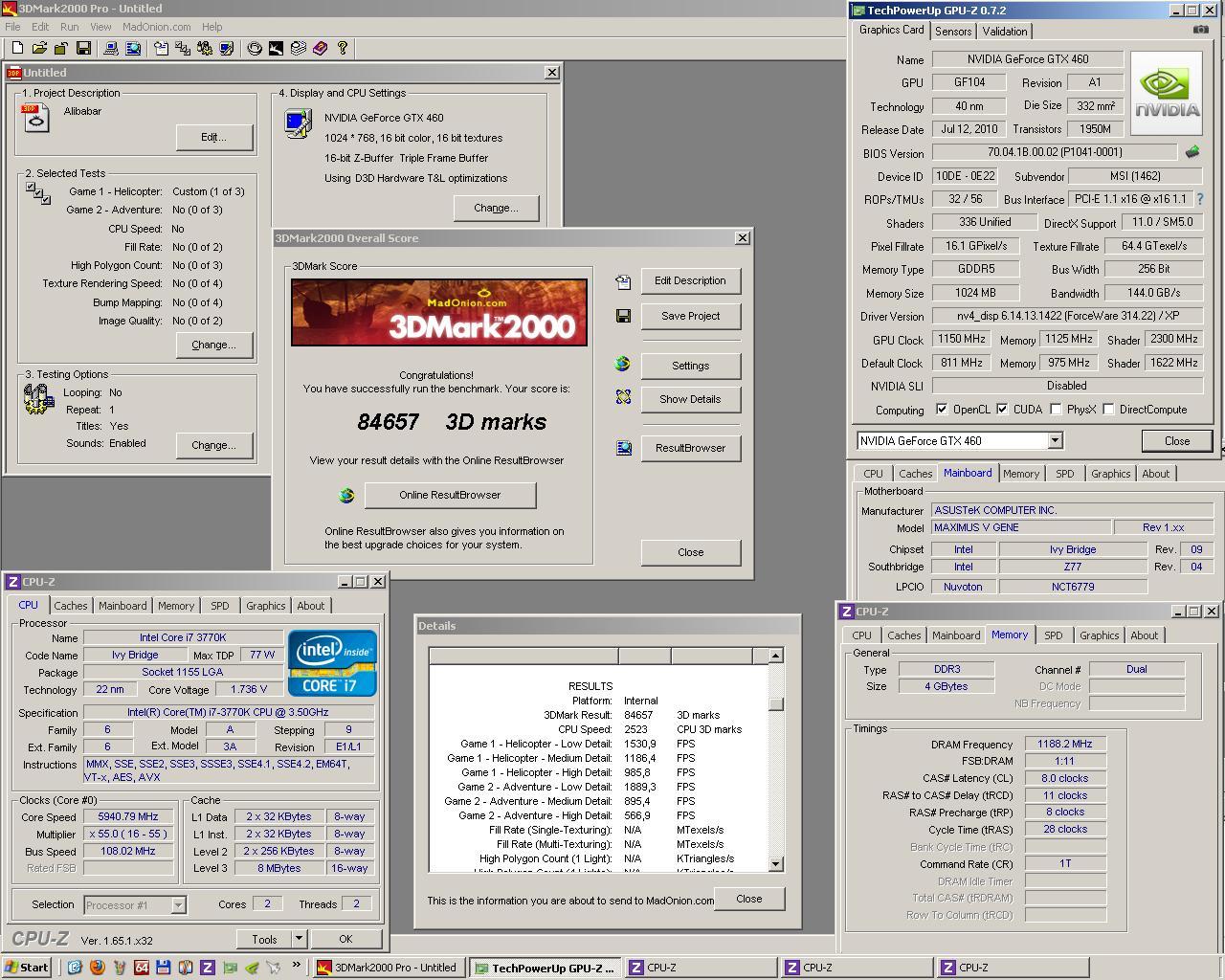The image size is (1225, 980).
Task: Switch to the Validation tab in GPU-Z
Action: (1005, 32)
